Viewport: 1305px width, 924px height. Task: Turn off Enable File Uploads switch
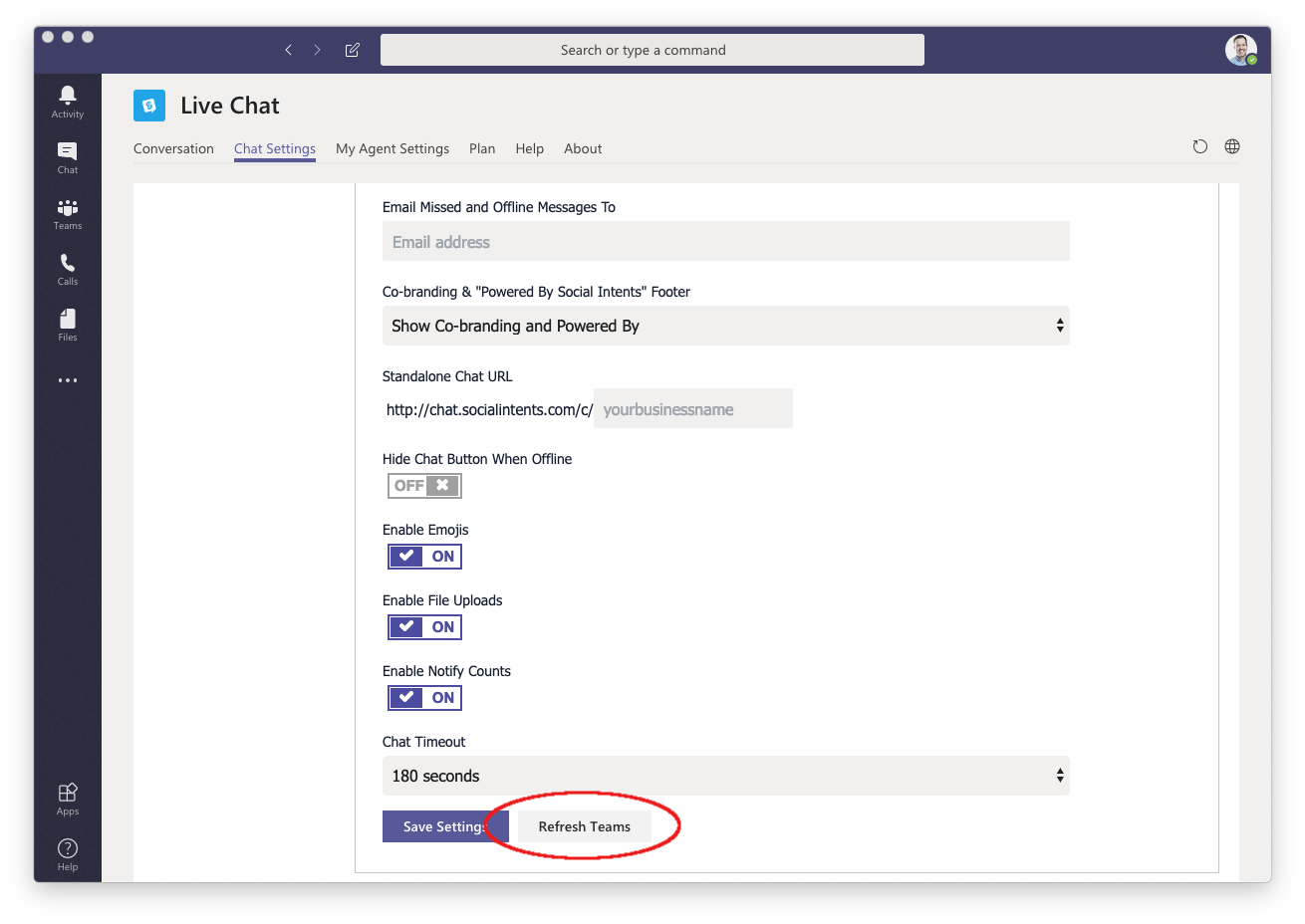424,627
